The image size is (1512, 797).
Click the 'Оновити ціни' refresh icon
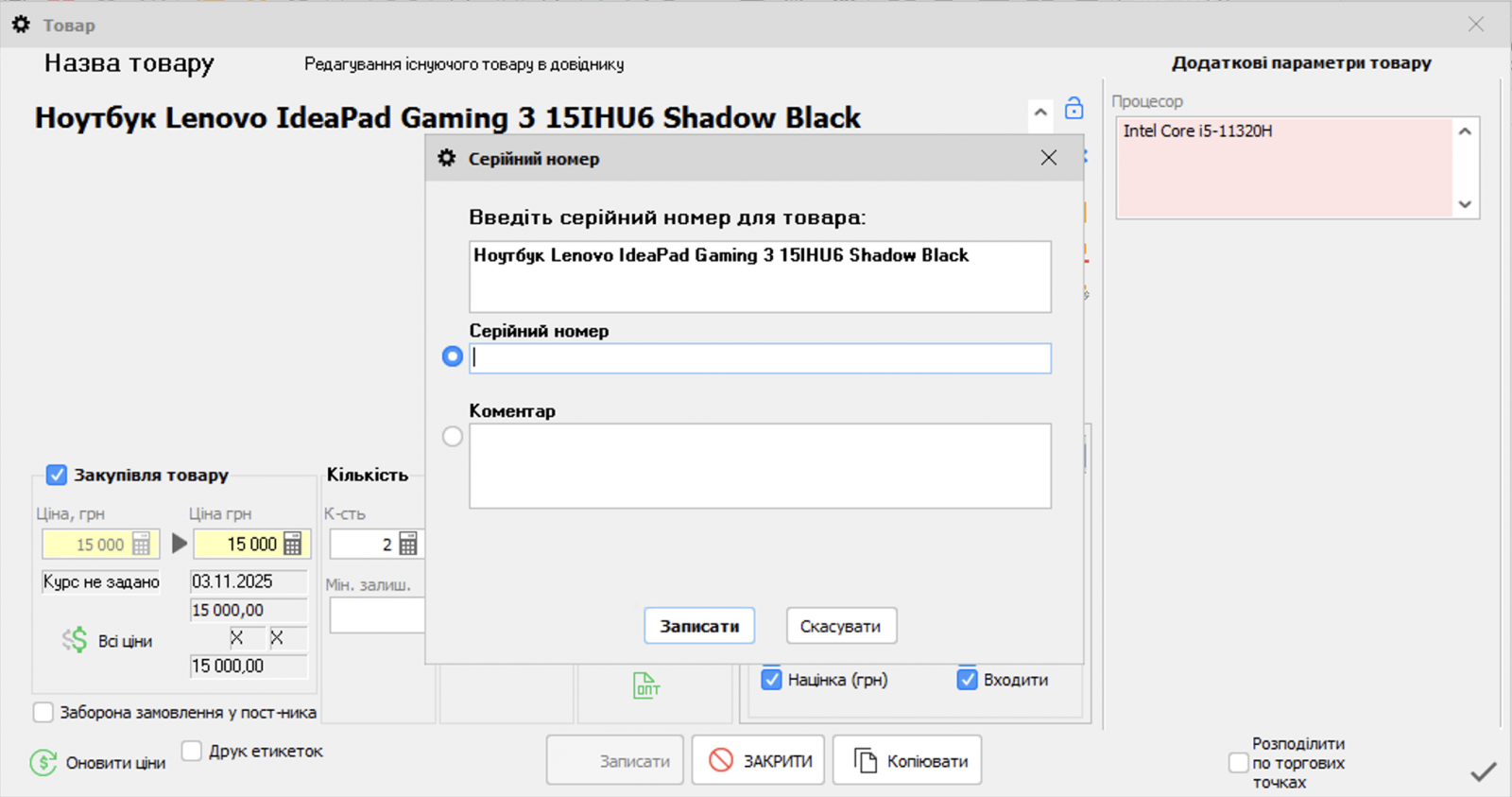[x=43, y=762]
